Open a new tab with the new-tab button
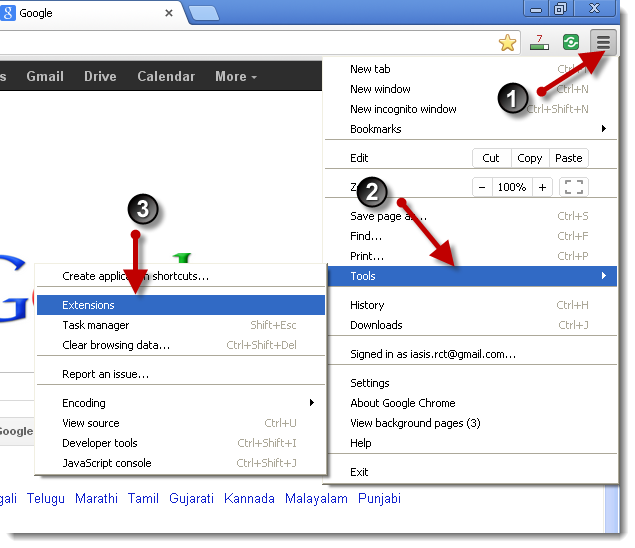Viewport: 635px width, 548px height. tap(204, 13)
